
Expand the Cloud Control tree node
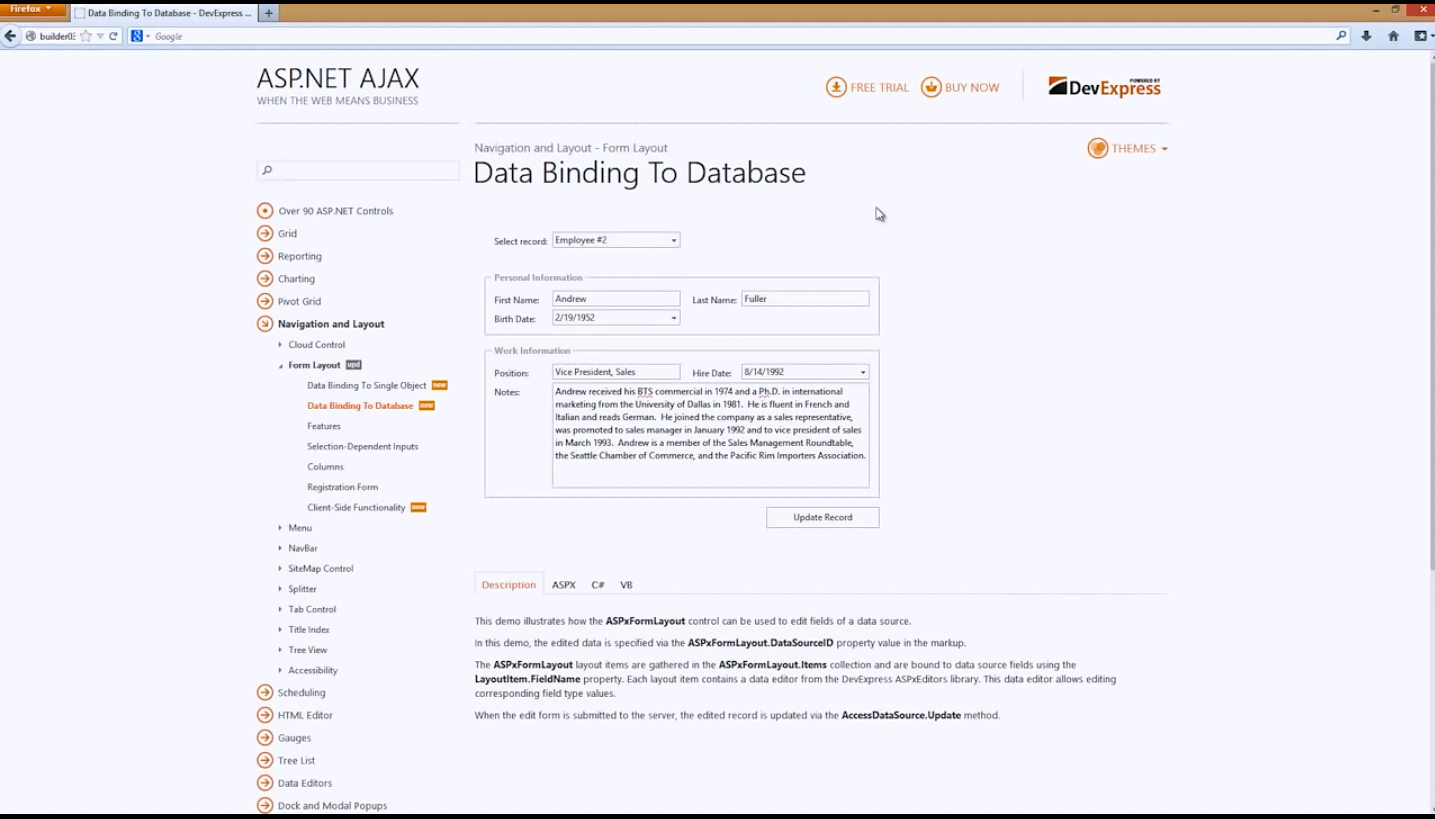[280, 345]
